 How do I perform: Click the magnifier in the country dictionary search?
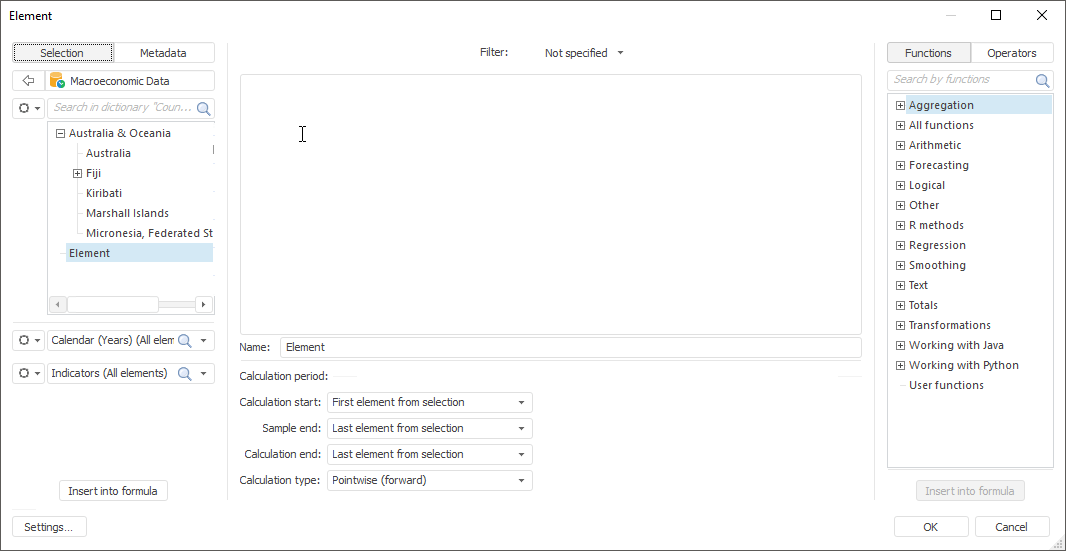[203, 107]
